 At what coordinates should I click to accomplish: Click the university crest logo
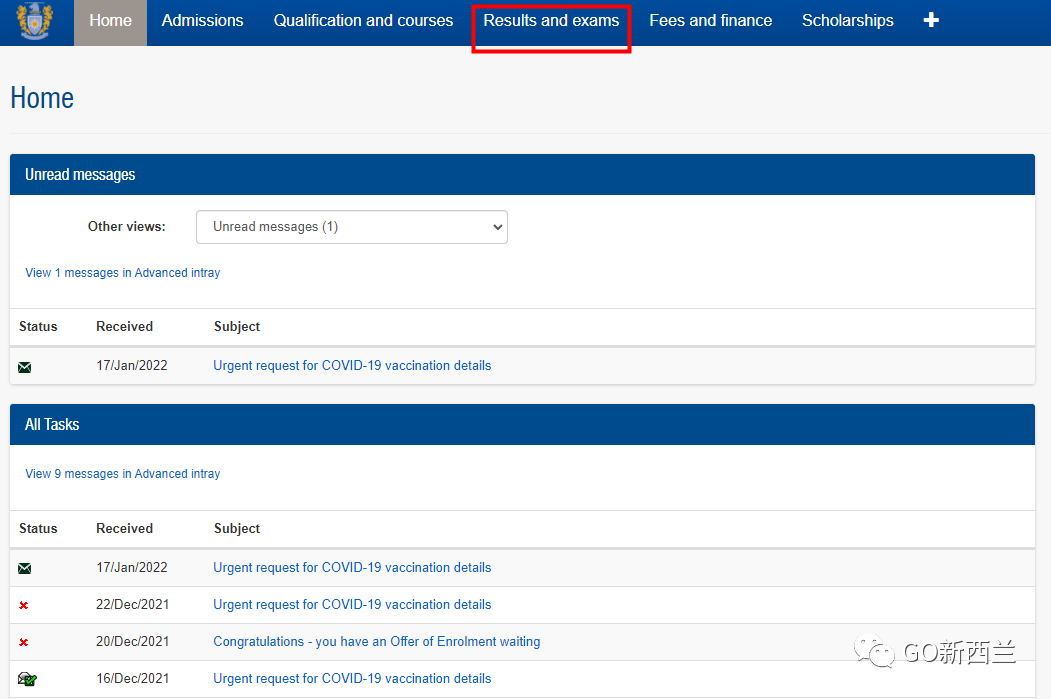coord(35,20)
